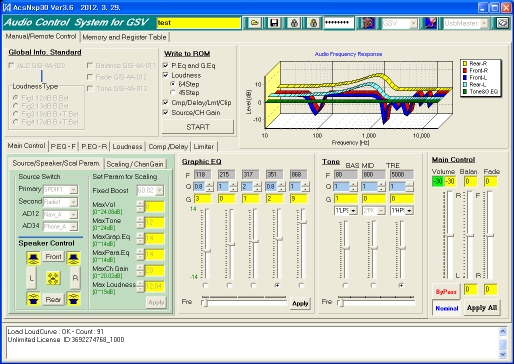The image size is (514, 364).
Task: Click the app icon in title bar
Action: tap(6, 7)
